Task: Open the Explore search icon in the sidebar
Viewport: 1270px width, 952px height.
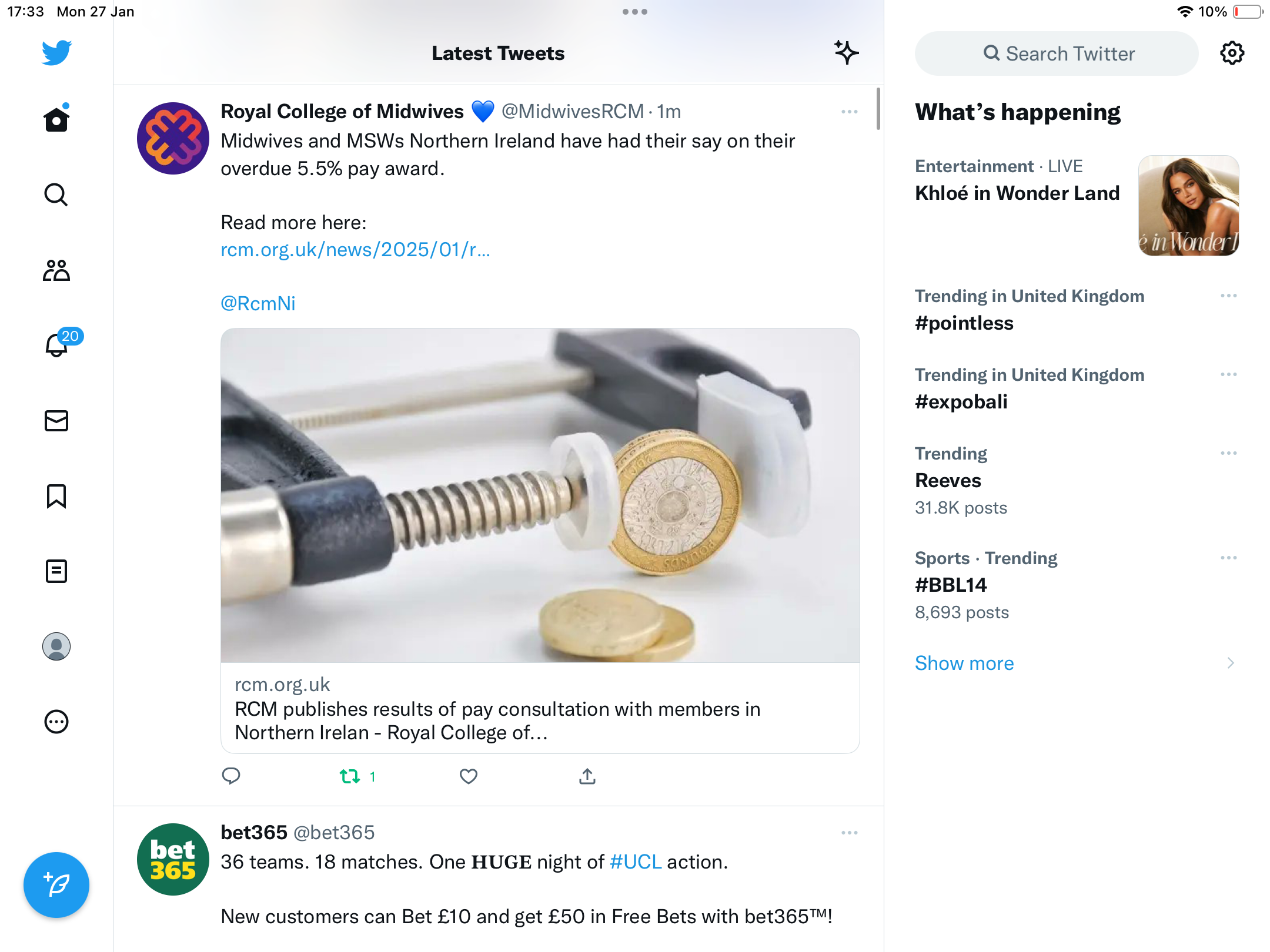Action: (x=56, y=195)
